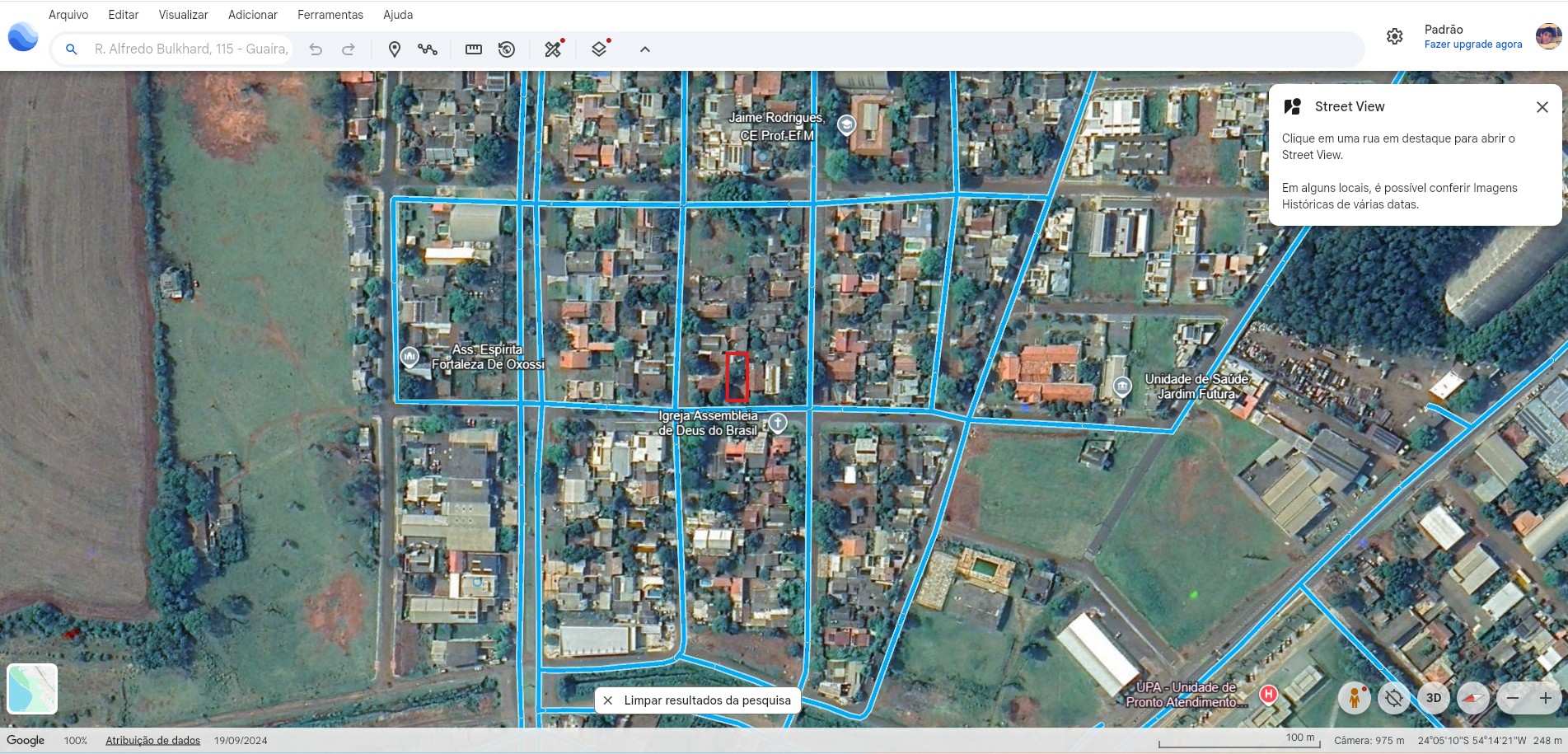Image resolution: width=1568 pixels, height=754 pixels.
Task: Click the add placemark pin icon
Action: tap(395, 49)
